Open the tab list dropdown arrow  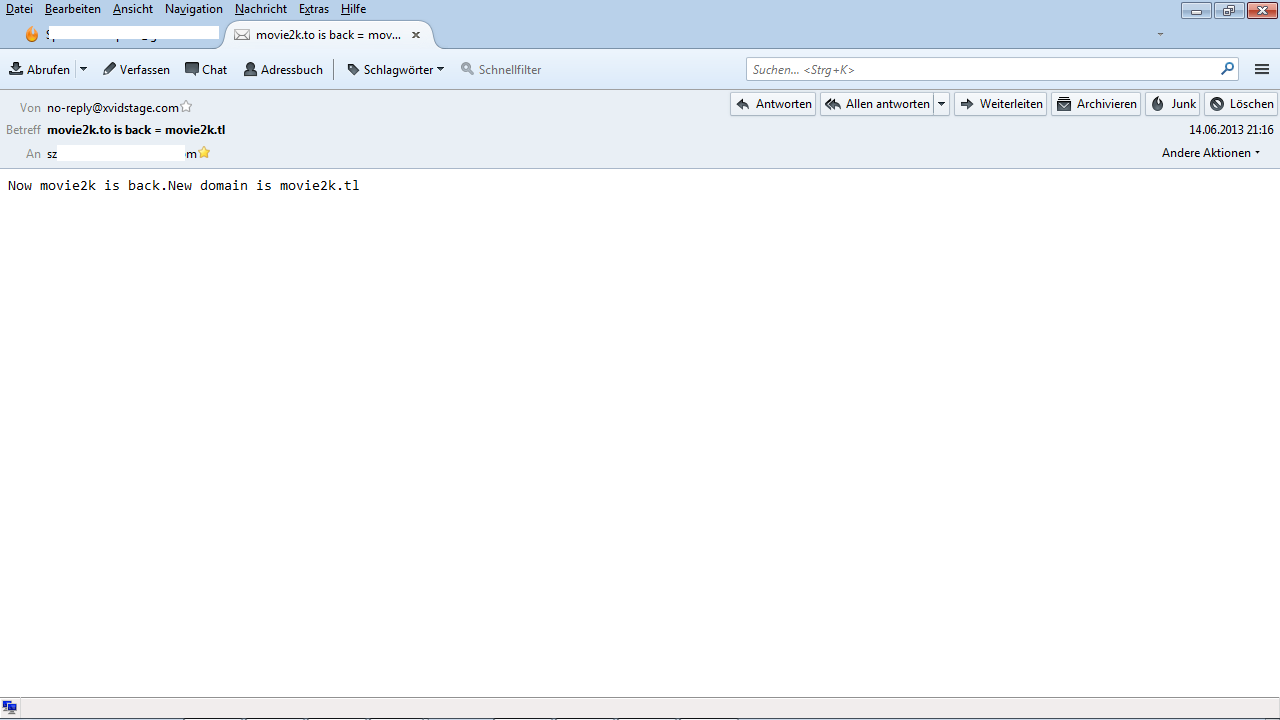pyautogui.click(x=1161, y=35)
